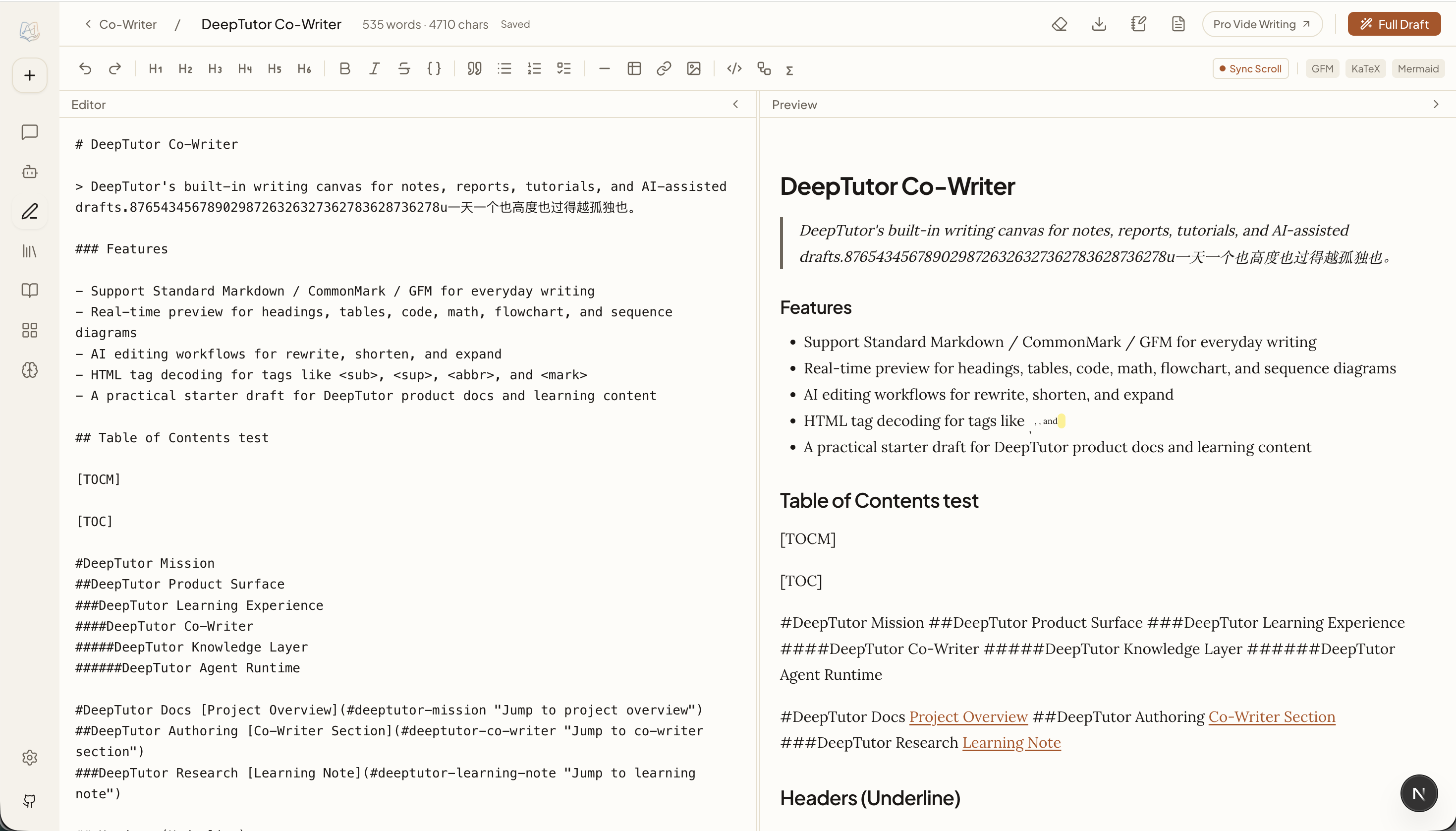Insert a blockquote
Image resolution: width=1456 pixels, height=831 pixels.
(x=474, y=68)
